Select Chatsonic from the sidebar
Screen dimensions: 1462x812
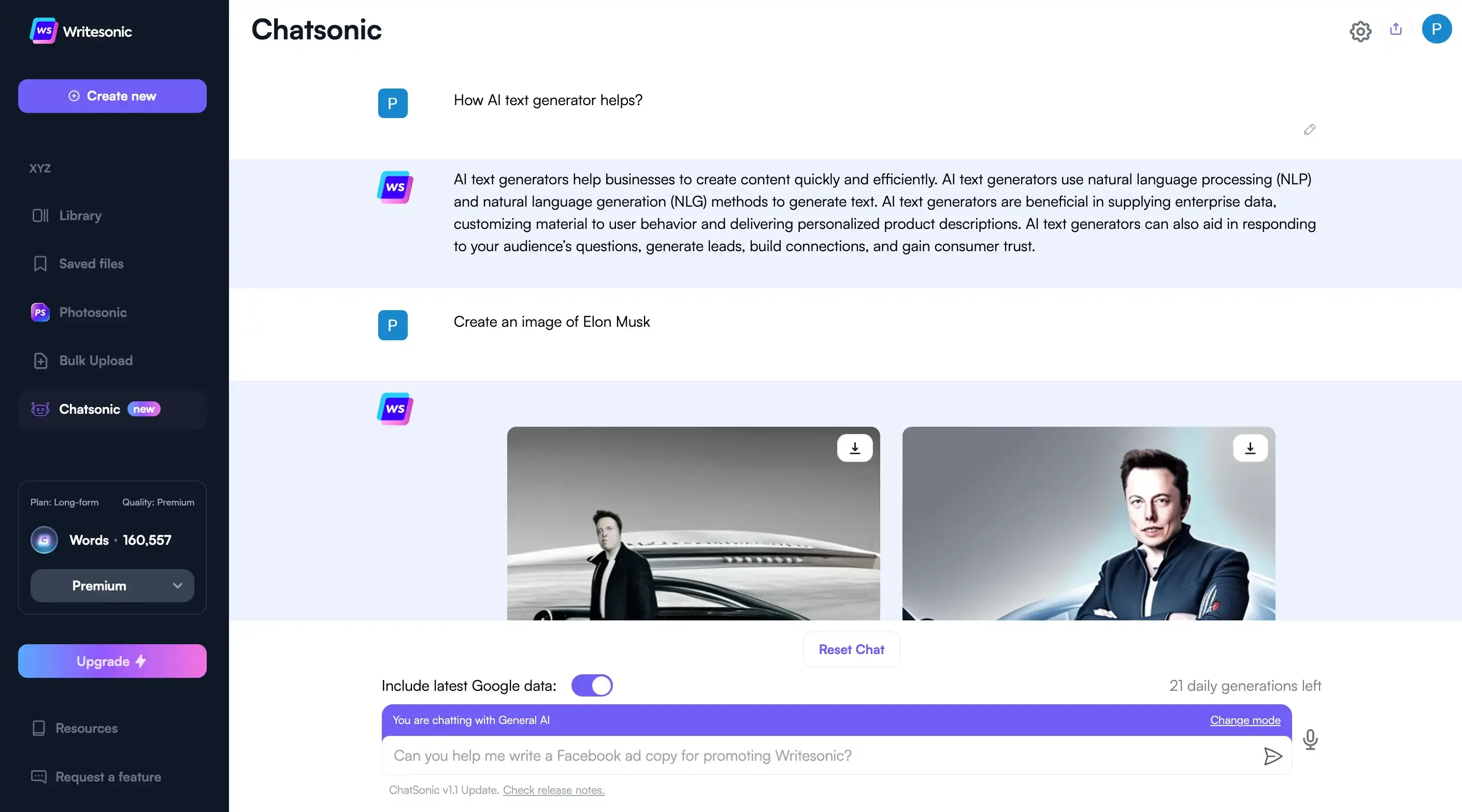tap(90, 409)
